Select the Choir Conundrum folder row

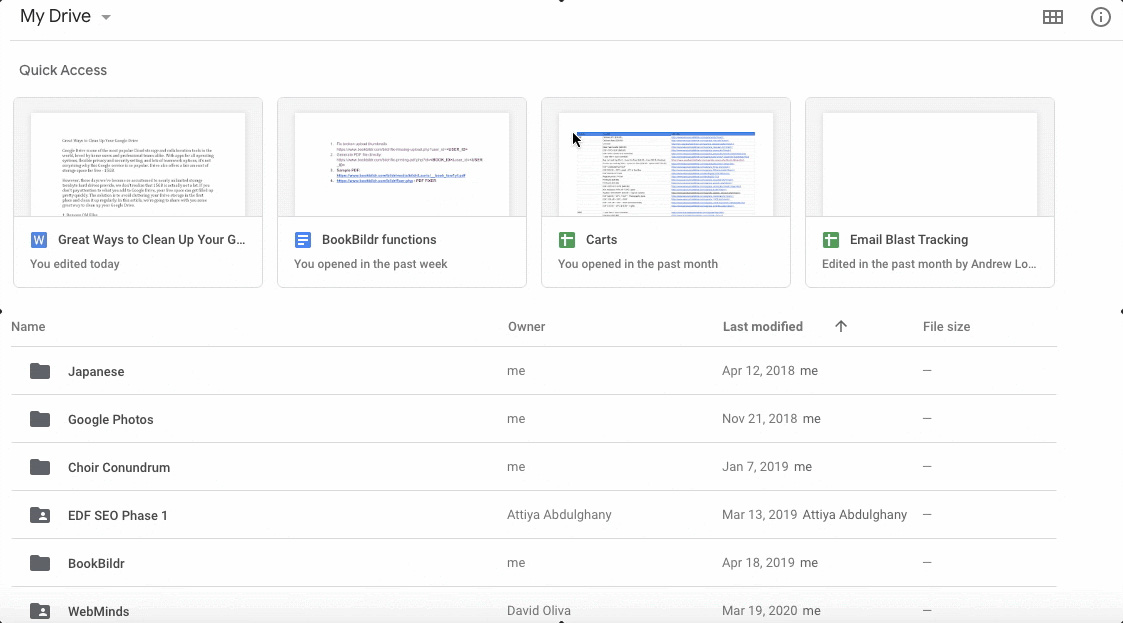[x=119, y=467]
